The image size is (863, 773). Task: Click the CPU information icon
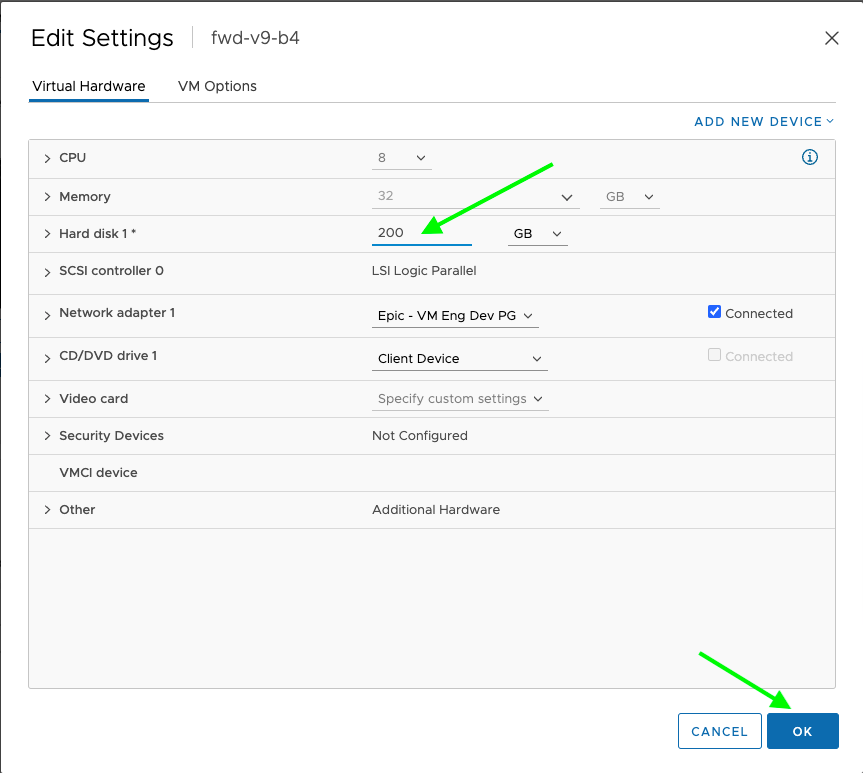click(x=810, y=157)
